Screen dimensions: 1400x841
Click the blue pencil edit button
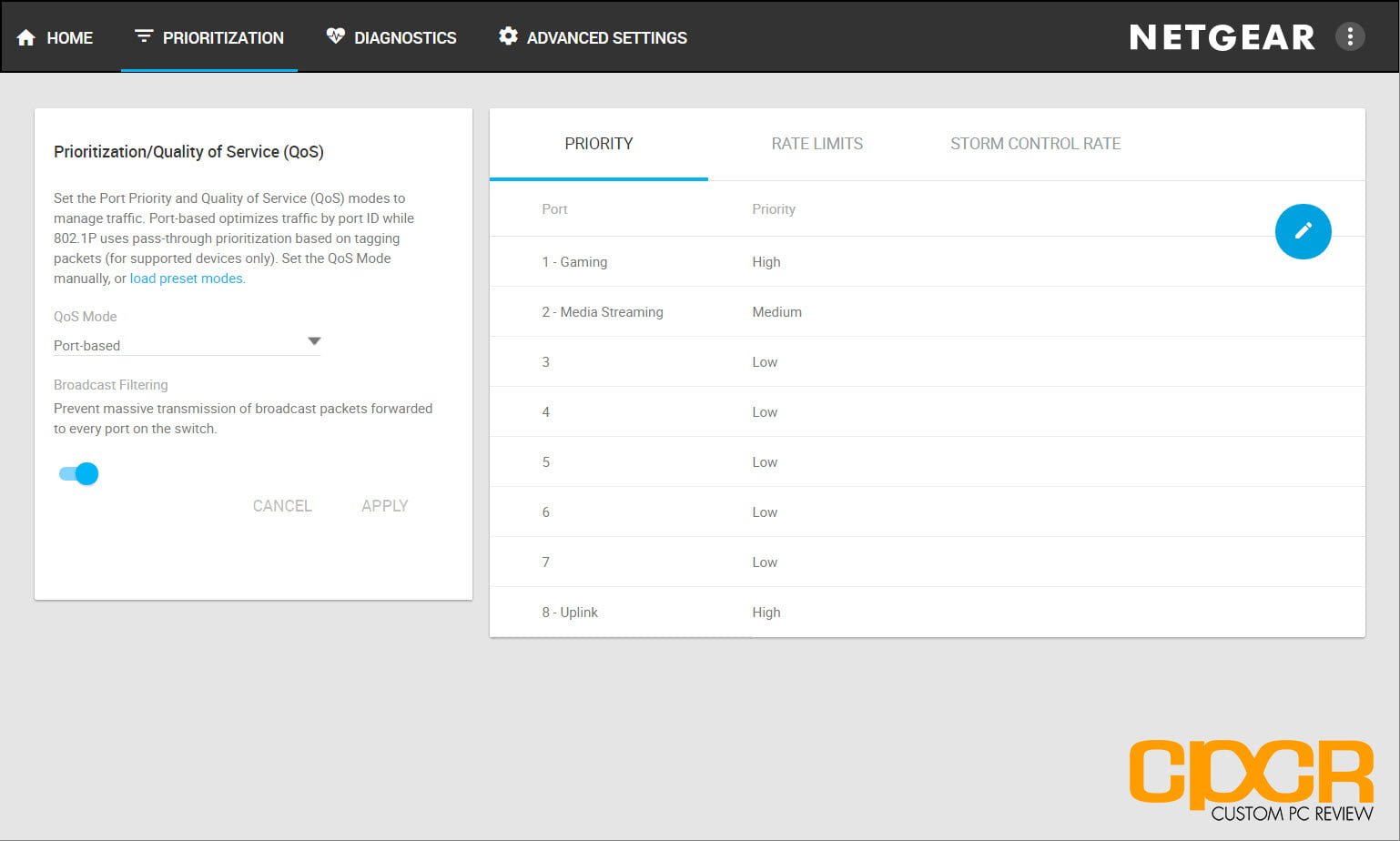(x=1303, y=231)
